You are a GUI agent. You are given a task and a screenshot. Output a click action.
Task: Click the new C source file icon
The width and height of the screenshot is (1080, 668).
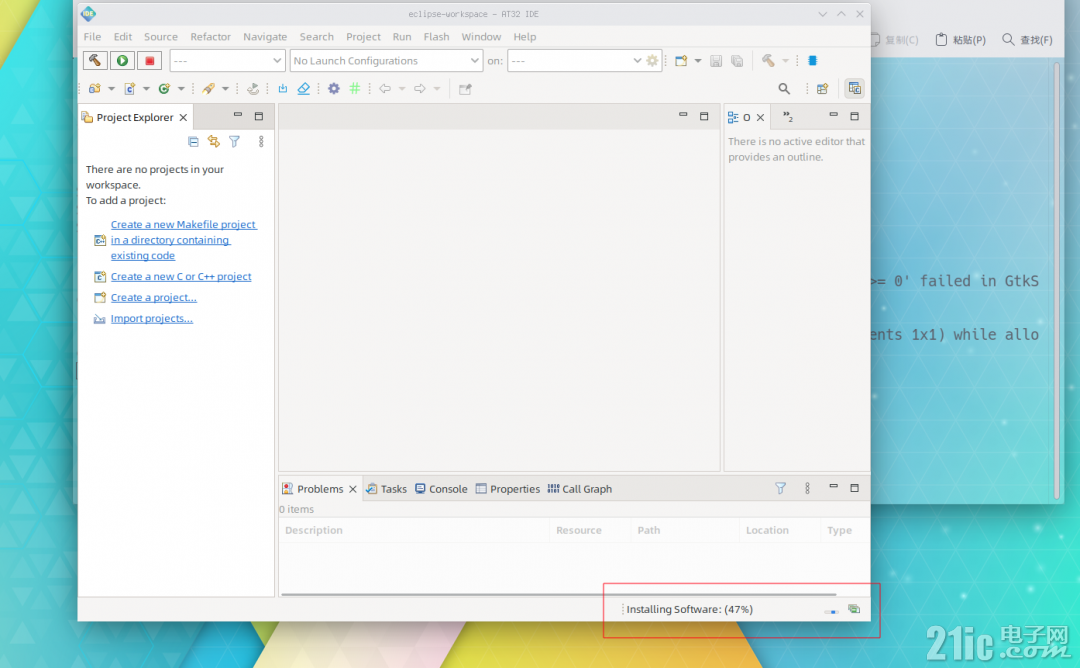point(129,88)
